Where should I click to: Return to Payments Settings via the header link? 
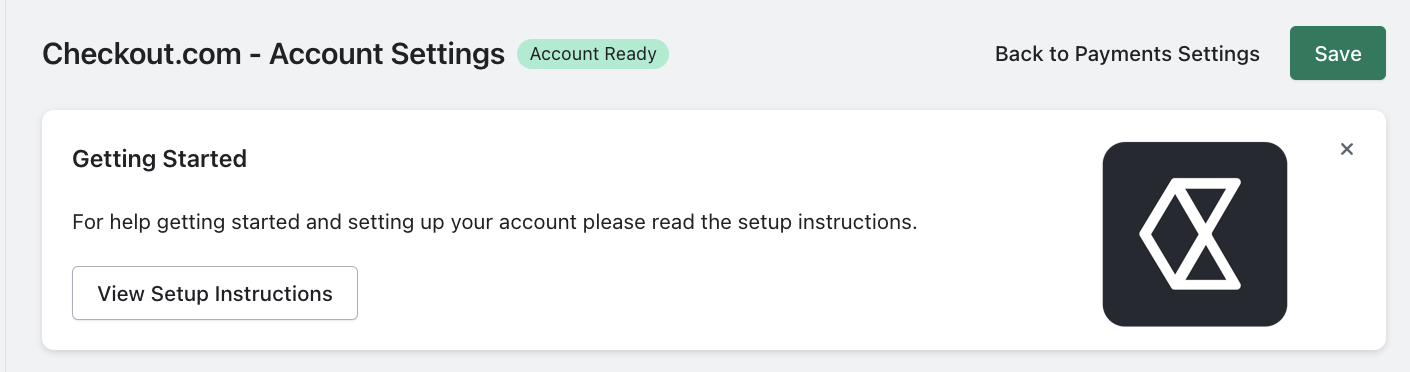[1127, 54]
